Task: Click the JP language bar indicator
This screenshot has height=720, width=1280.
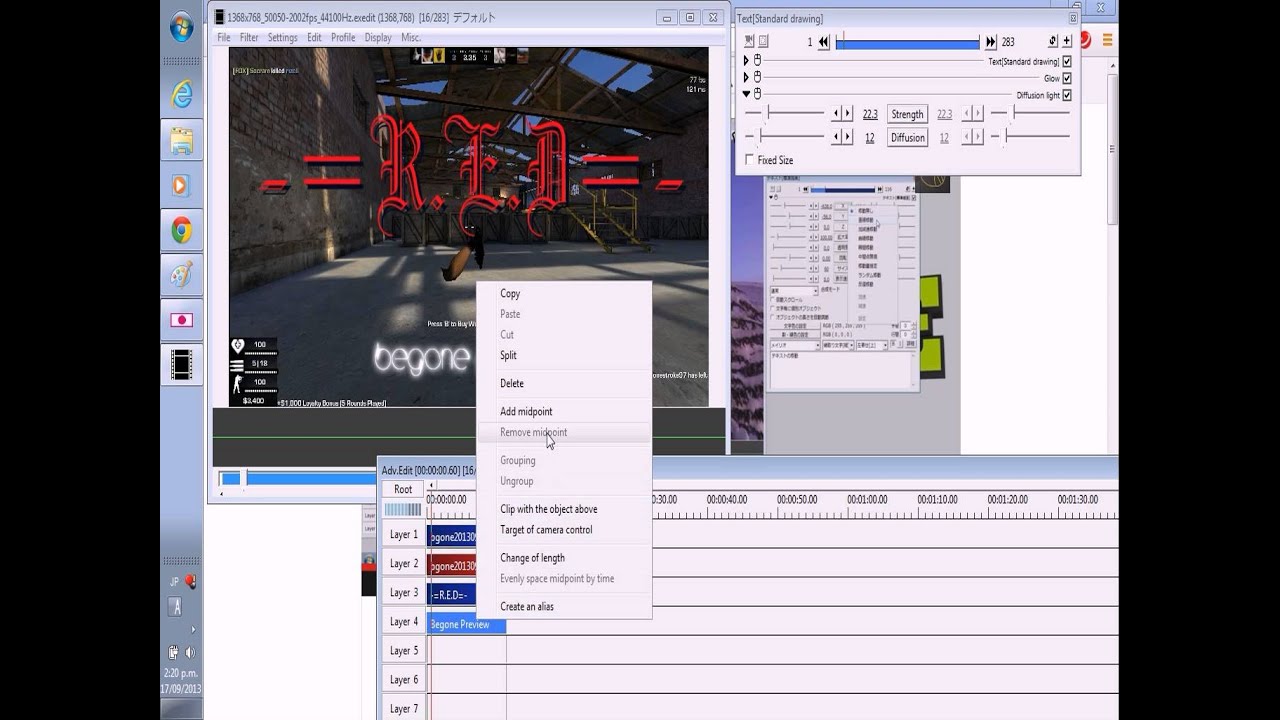Action: click(x=174, y=582)
